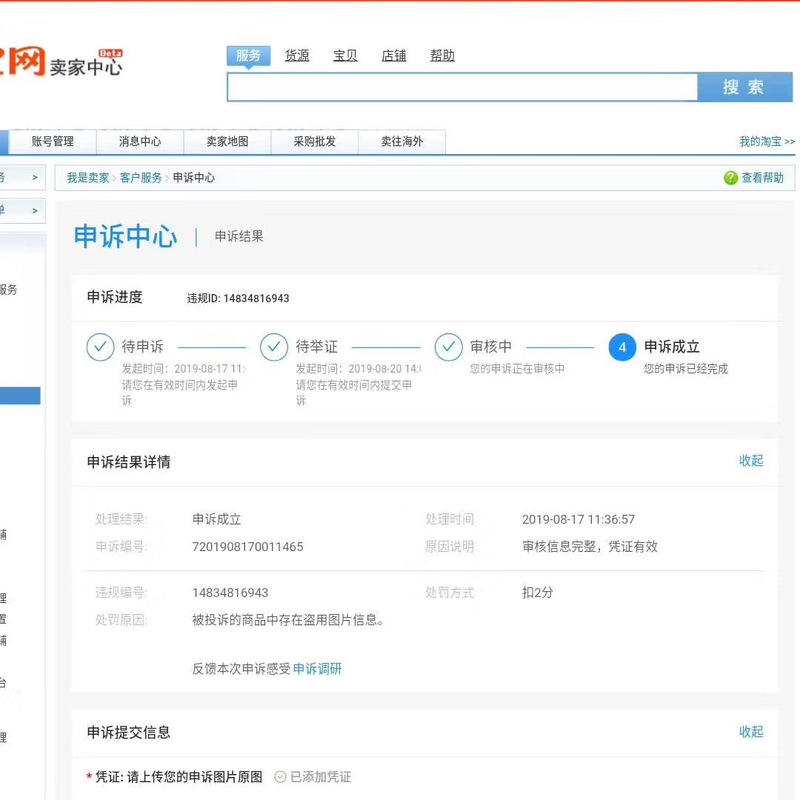Click the 待申诉 checkmark step circle
Image resolution: width=800 pixels, height=800 pixels.
click(x=100, y=347)
